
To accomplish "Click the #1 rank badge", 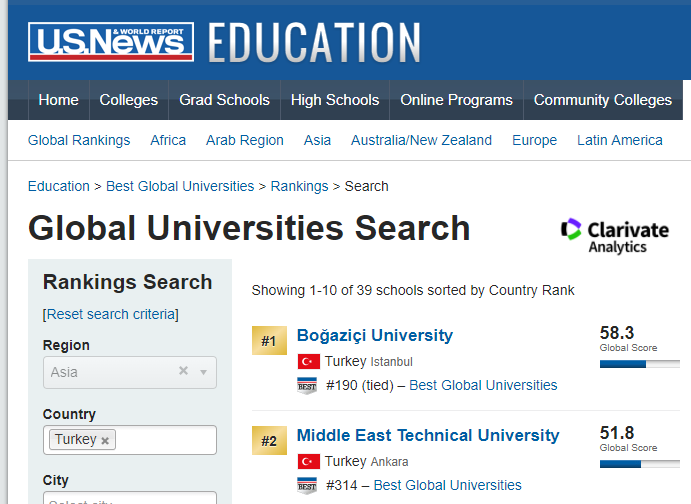I will [268, 341].
